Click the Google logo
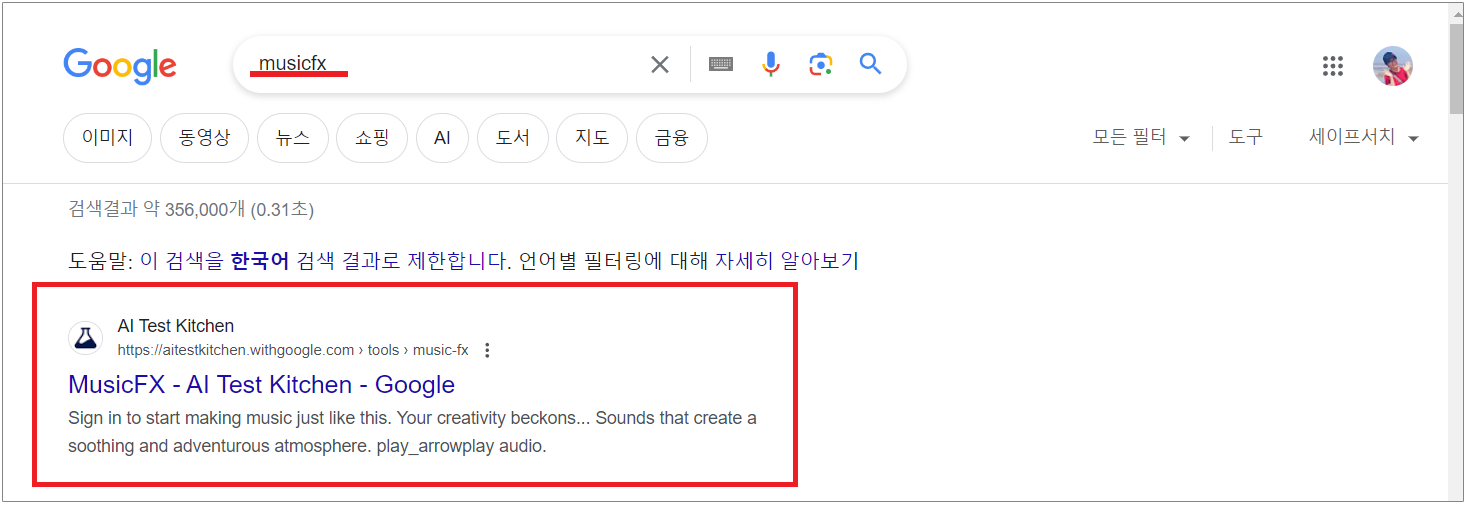 coord(120,66)
